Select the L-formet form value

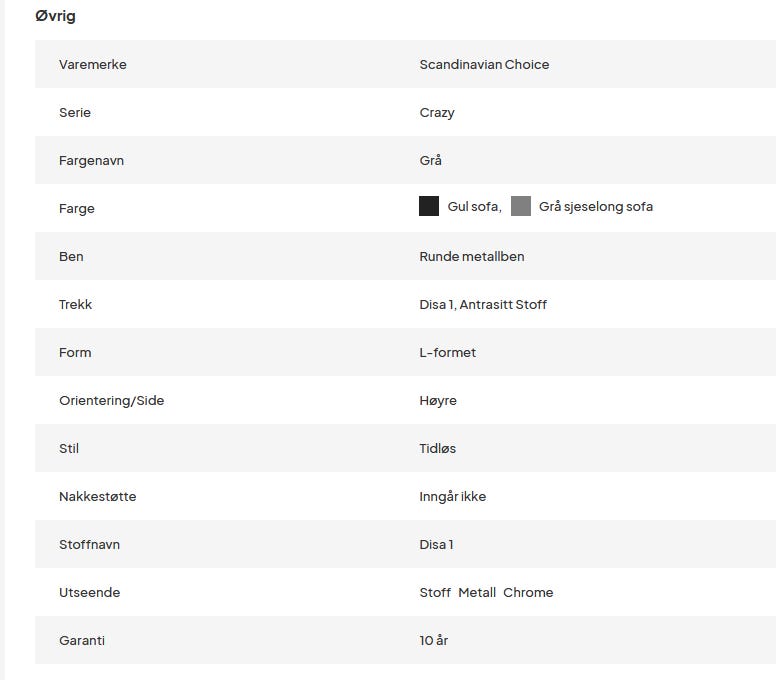448,353
